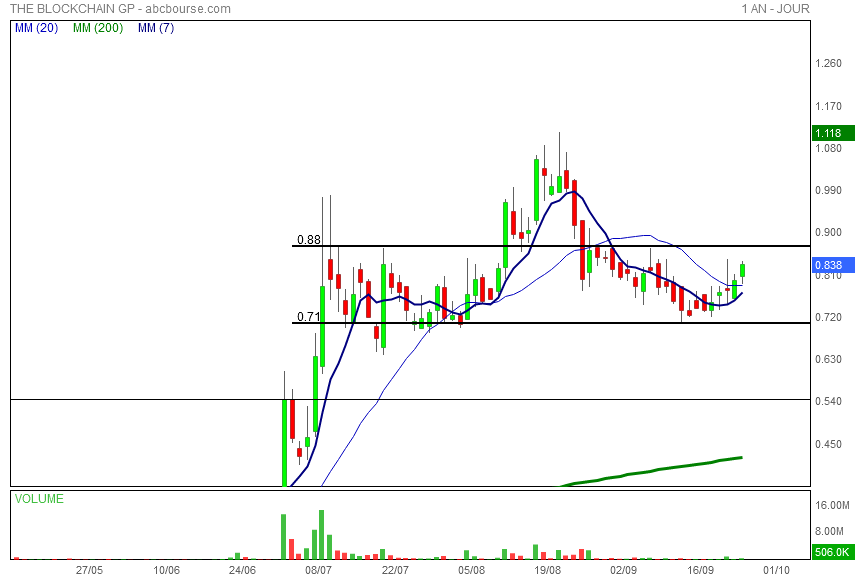Image resolution: width=855 pixels, height=580 pixels.
Task: Click the green 1.118 price tag
Action: pyautogui.click(x=833, y=133)
